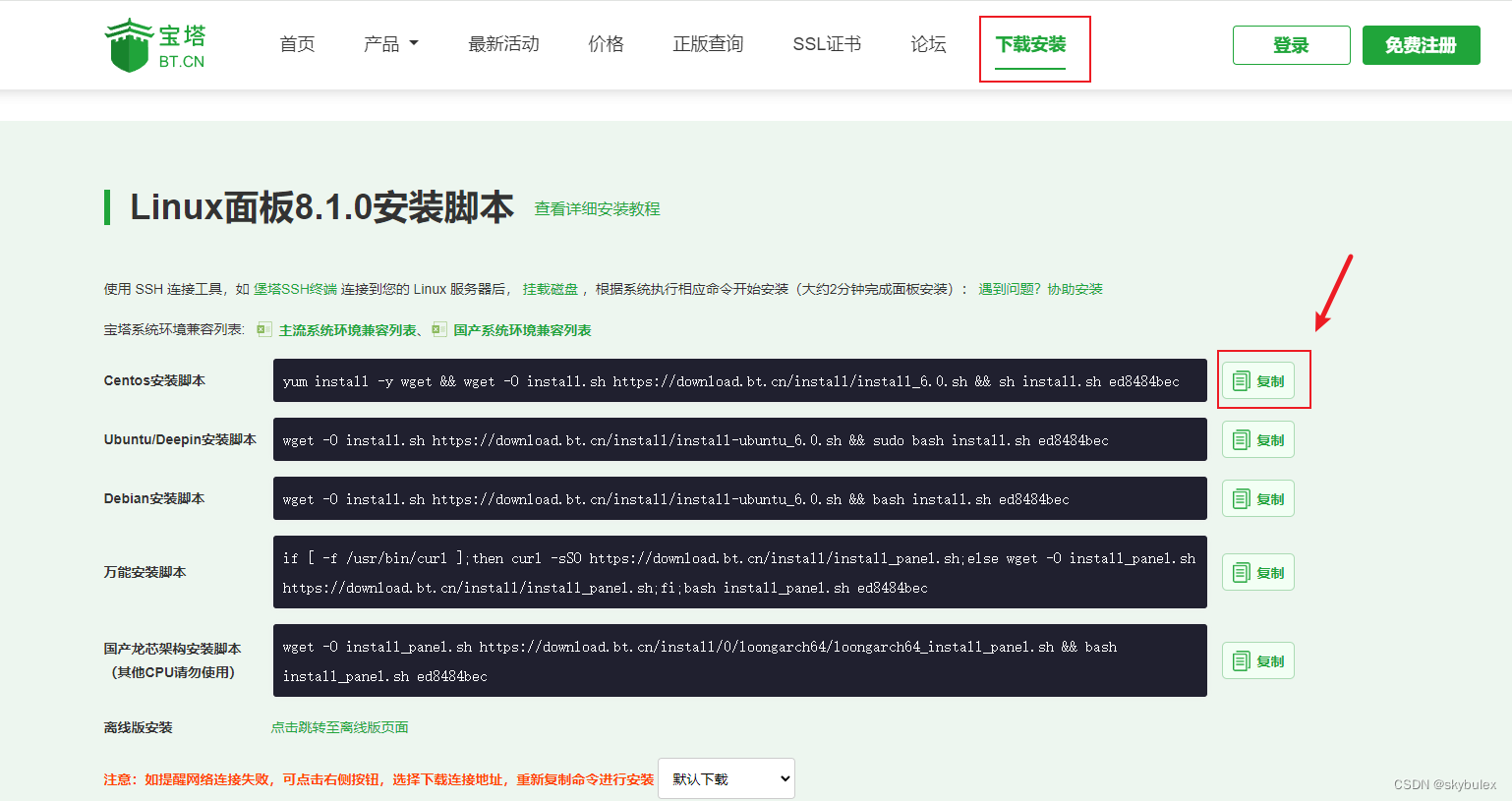
Task: Open the 最新活动 nav item
Action: pos(503,44)
